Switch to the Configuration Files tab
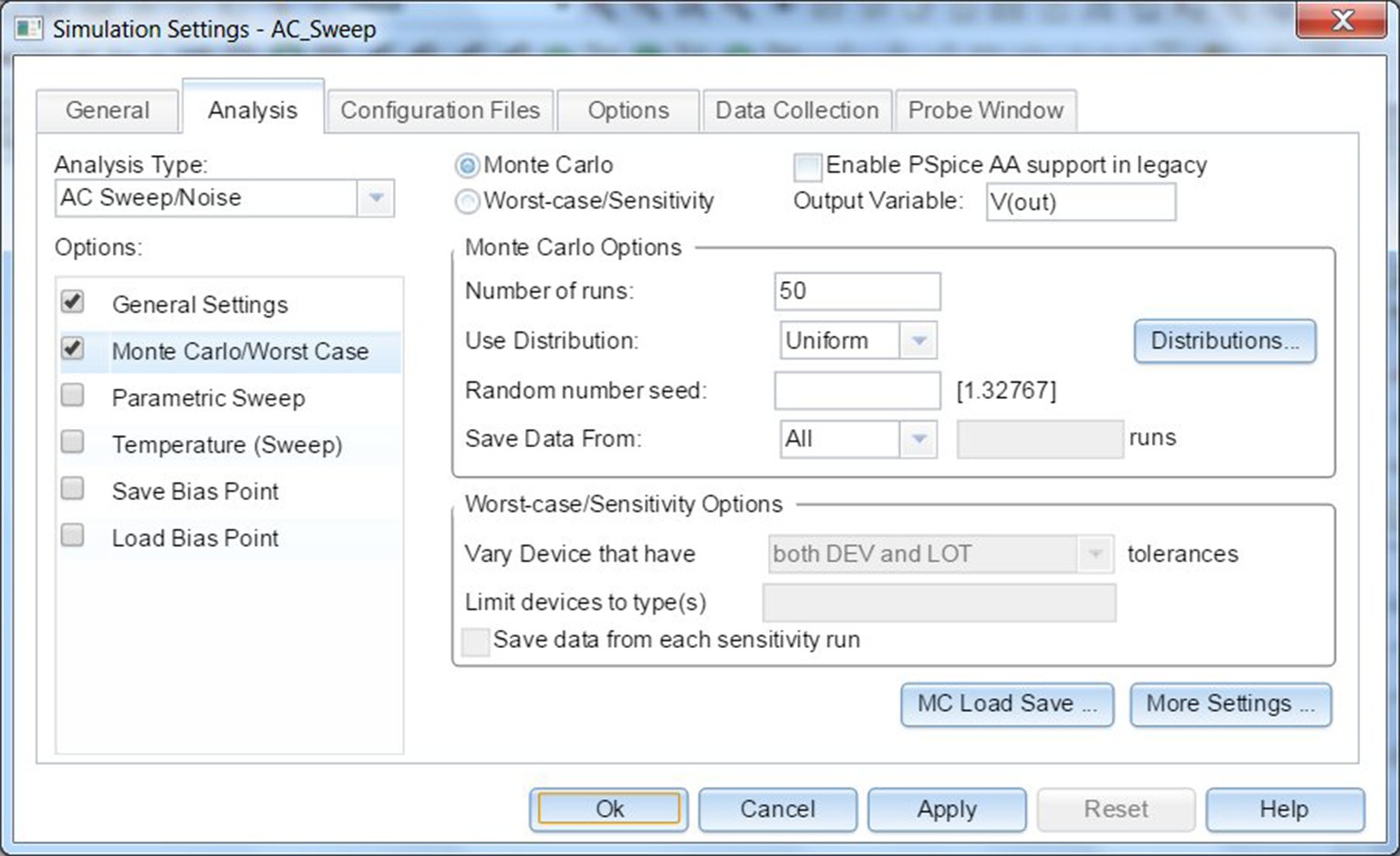The image size is (1400, 856). [440, 110]
